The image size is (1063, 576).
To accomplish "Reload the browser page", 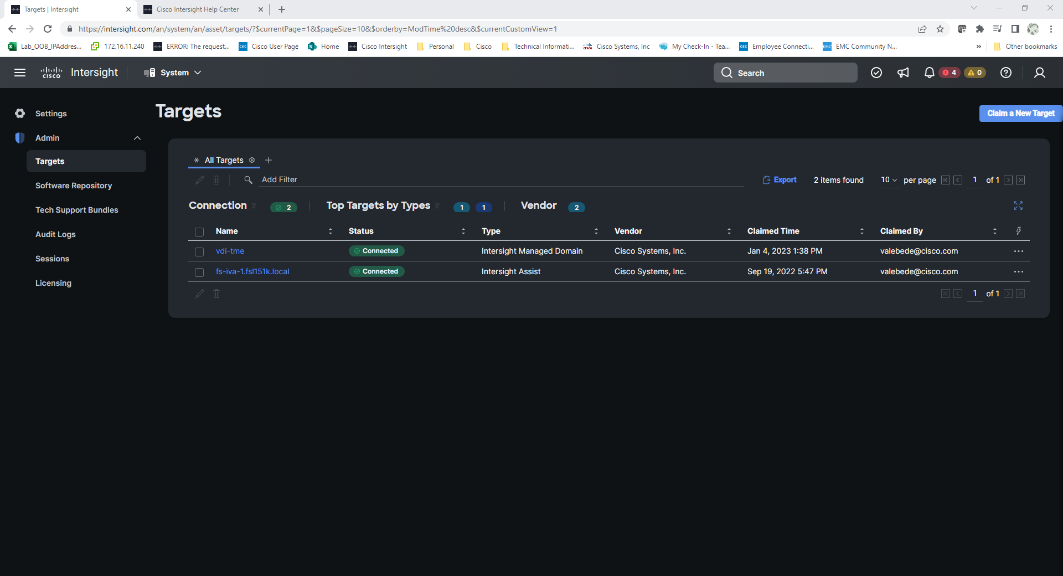I will tap(47, 29).
